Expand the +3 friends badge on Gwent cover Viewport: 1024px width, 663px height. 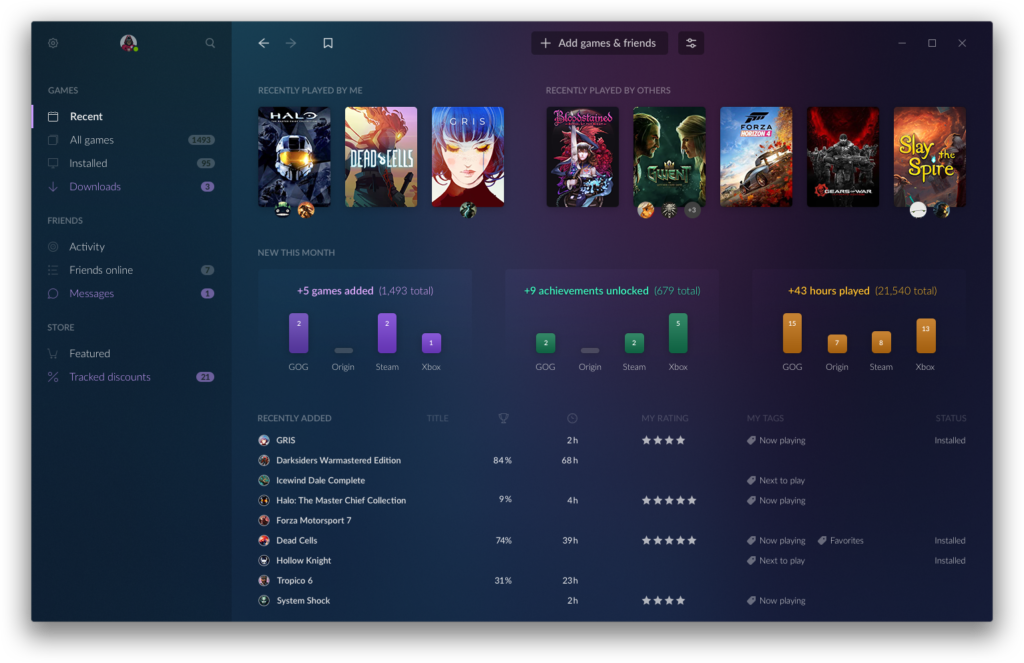(691, 210)
